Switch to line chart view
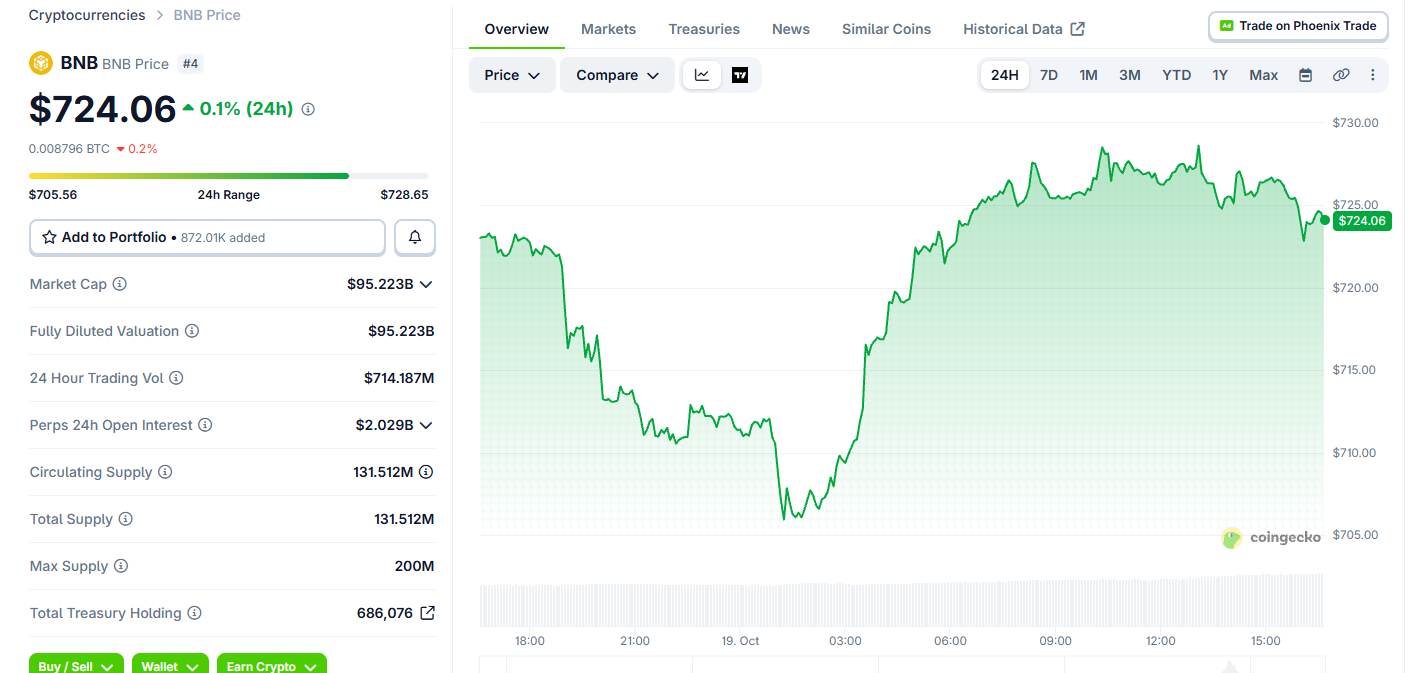Image resolution: width=1408 pixels, height=673 pixels. tap(702, 75)
